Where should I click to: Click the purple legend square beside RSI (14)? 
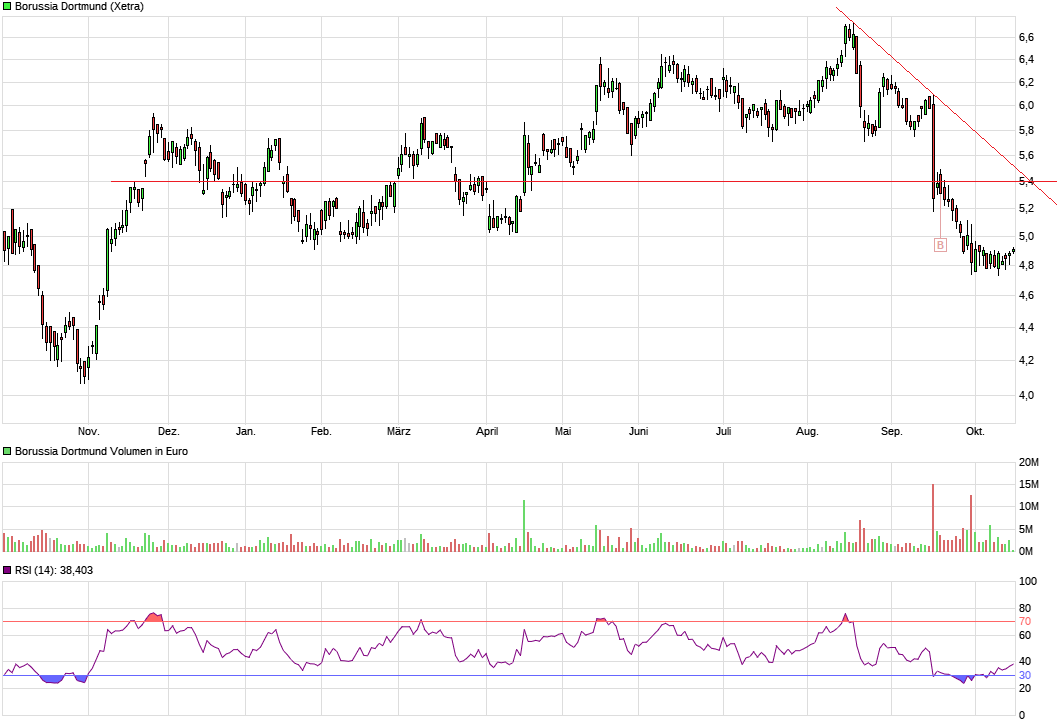point(7,570)
